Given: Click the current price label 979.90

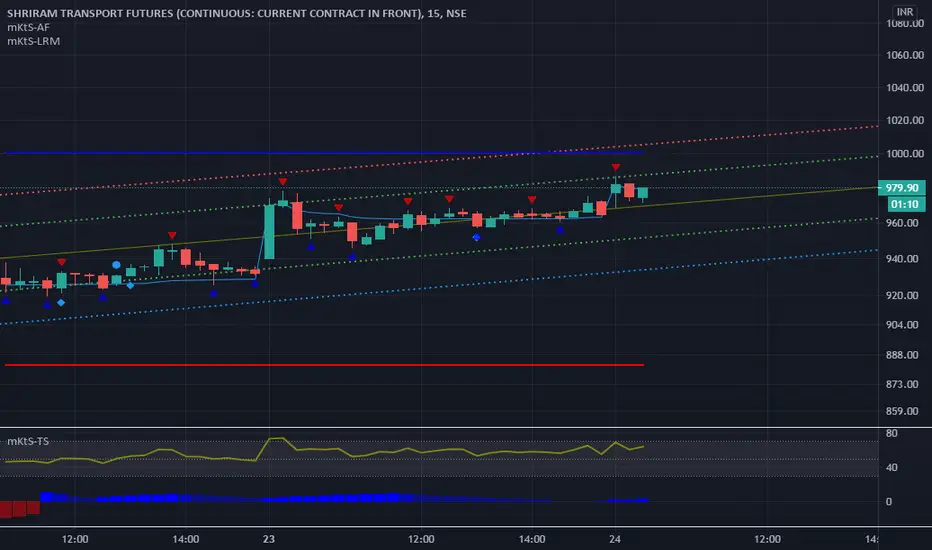Looking at the screenshot, I should (902, 188).
